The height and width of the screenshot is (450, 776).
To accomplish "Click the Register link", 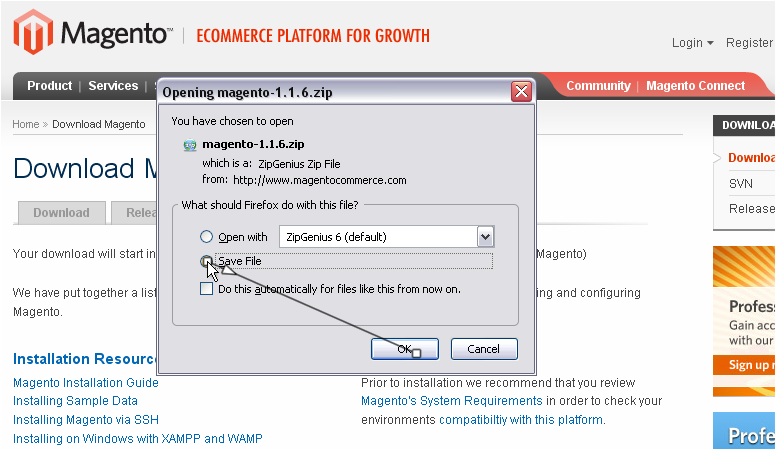I will 749,43.
